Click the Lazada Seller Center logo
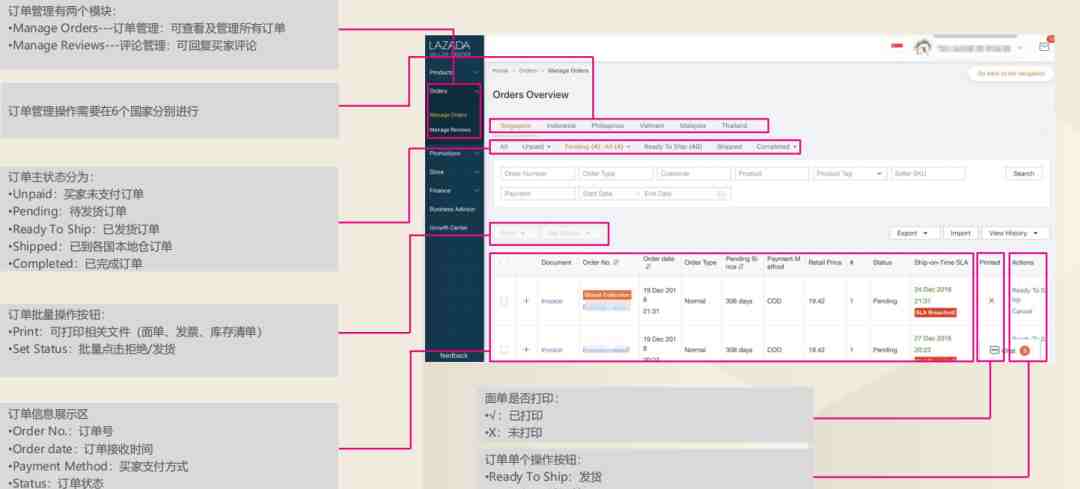Viewport: 1080px width, 489px height. [450, 47]
